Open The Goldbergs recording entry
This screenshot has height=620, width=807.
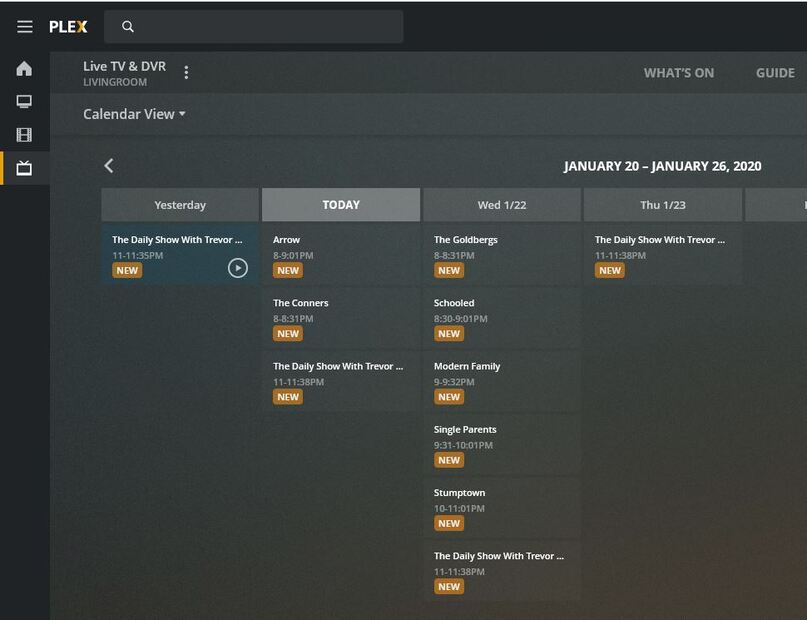502,254
